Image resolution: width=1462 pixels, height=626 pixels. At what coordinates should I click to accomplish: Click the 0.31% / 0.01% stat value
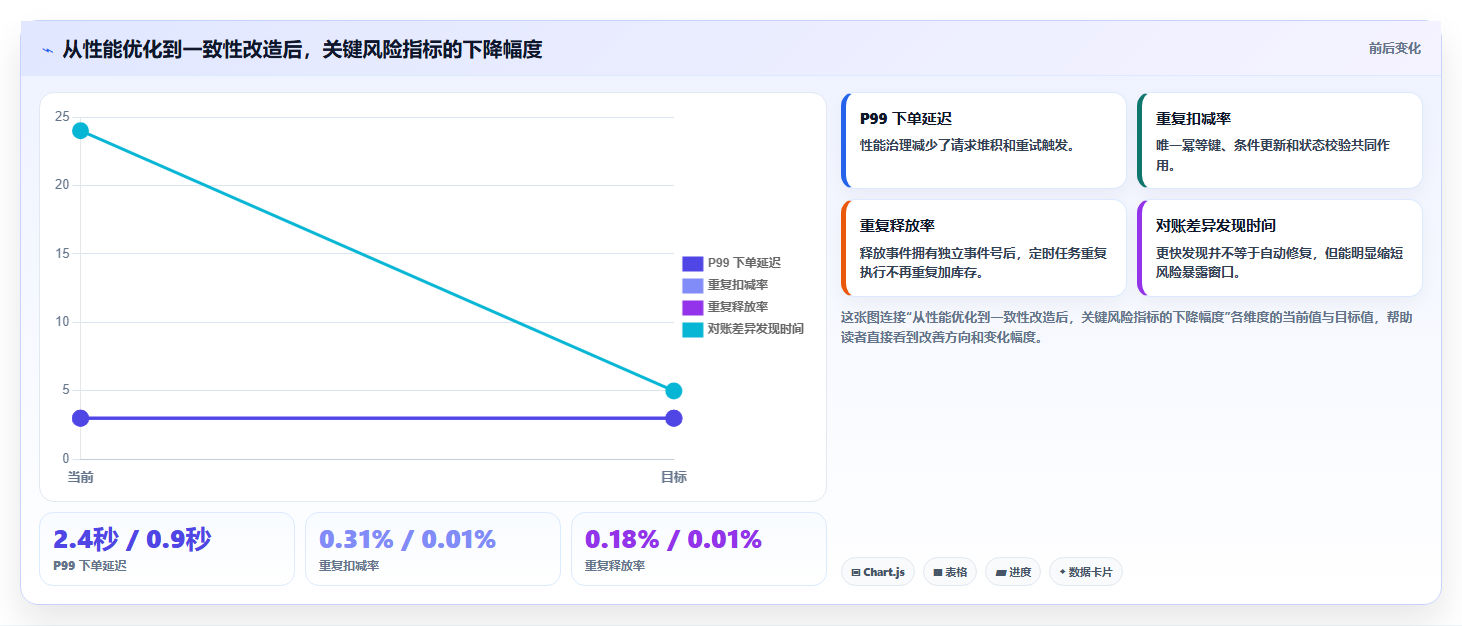407,540
